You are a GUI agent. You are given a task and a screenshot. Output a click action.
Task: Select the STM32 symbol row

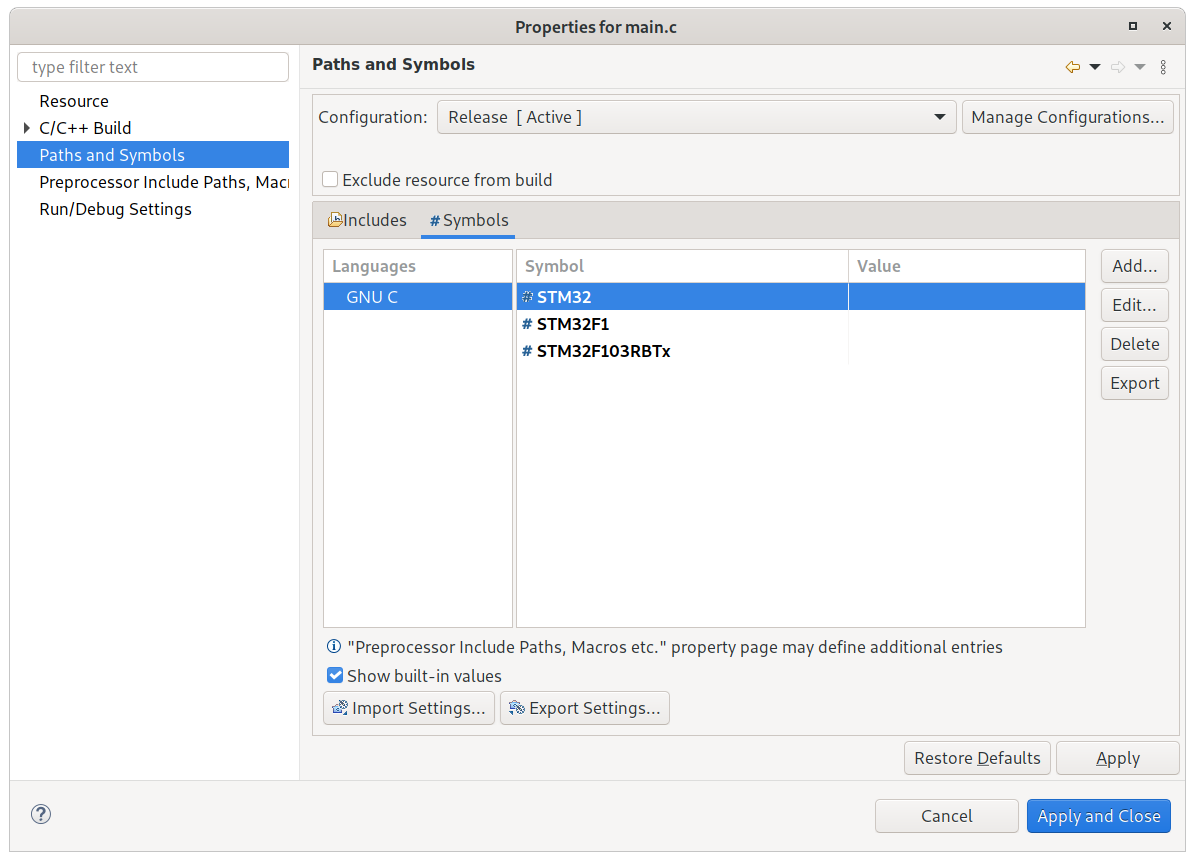pos(801,297)
